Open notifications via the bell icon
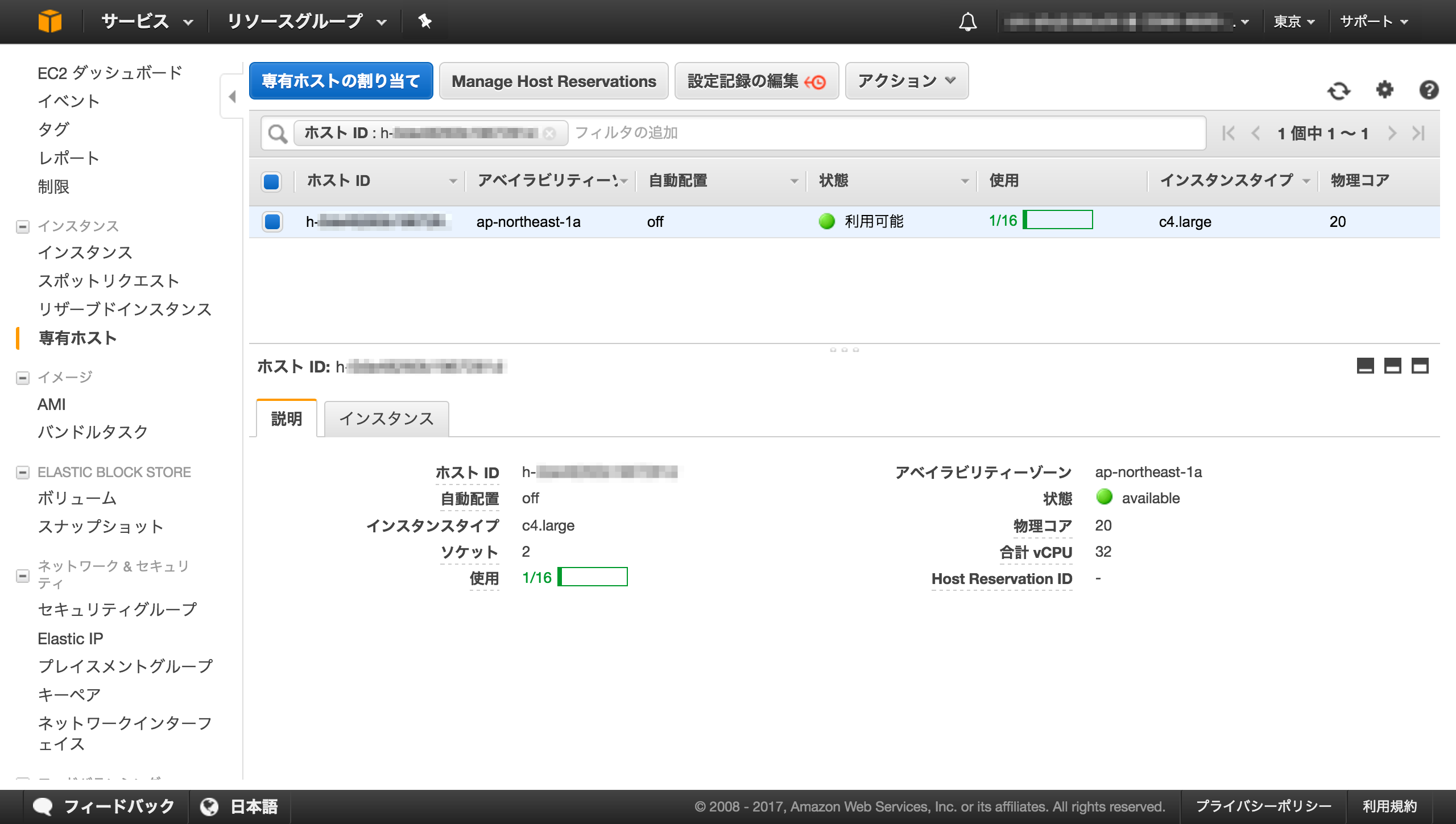 point(969,22)
